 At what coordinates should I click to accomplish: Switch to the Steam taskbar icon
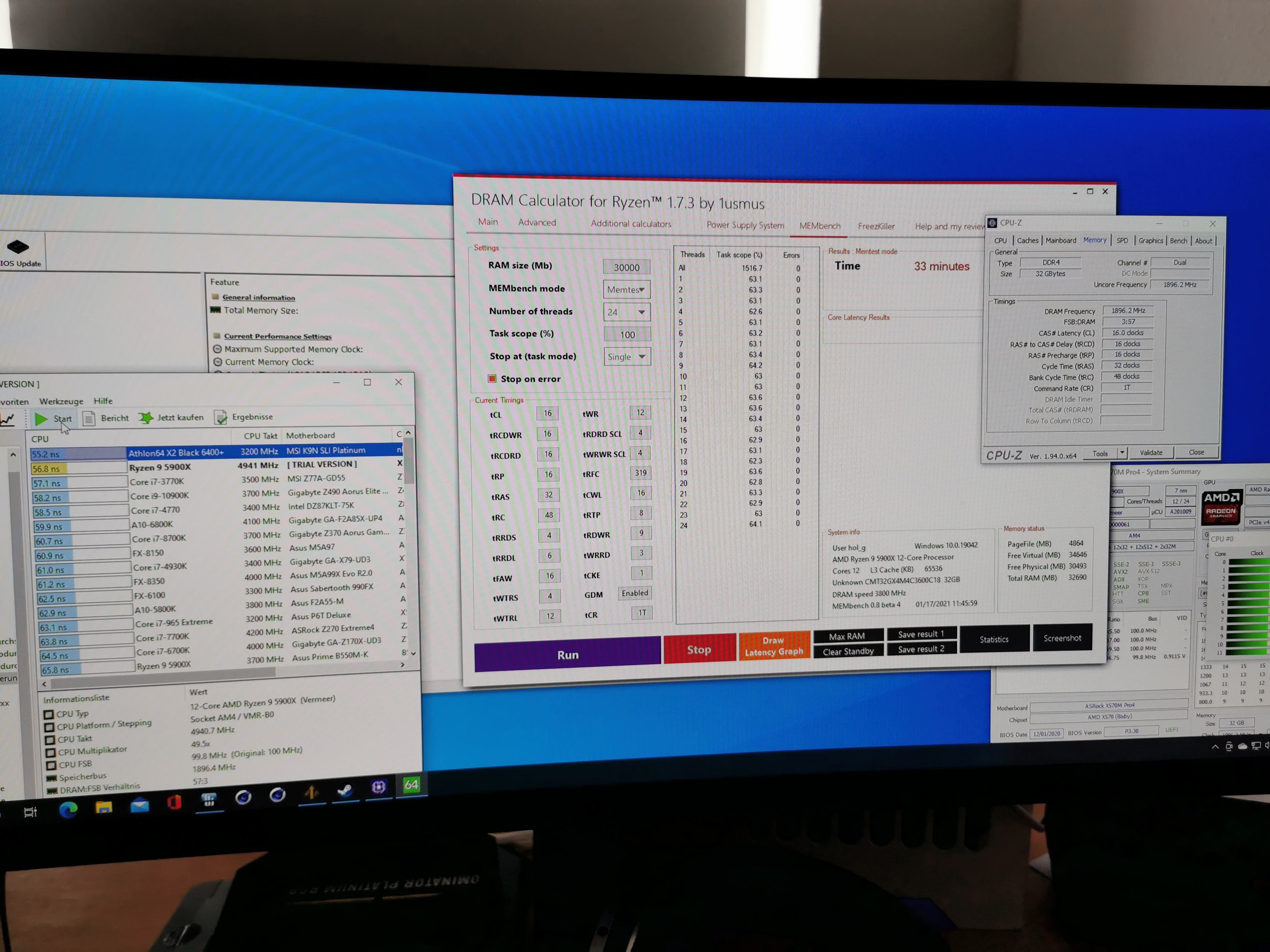point(345,790)
